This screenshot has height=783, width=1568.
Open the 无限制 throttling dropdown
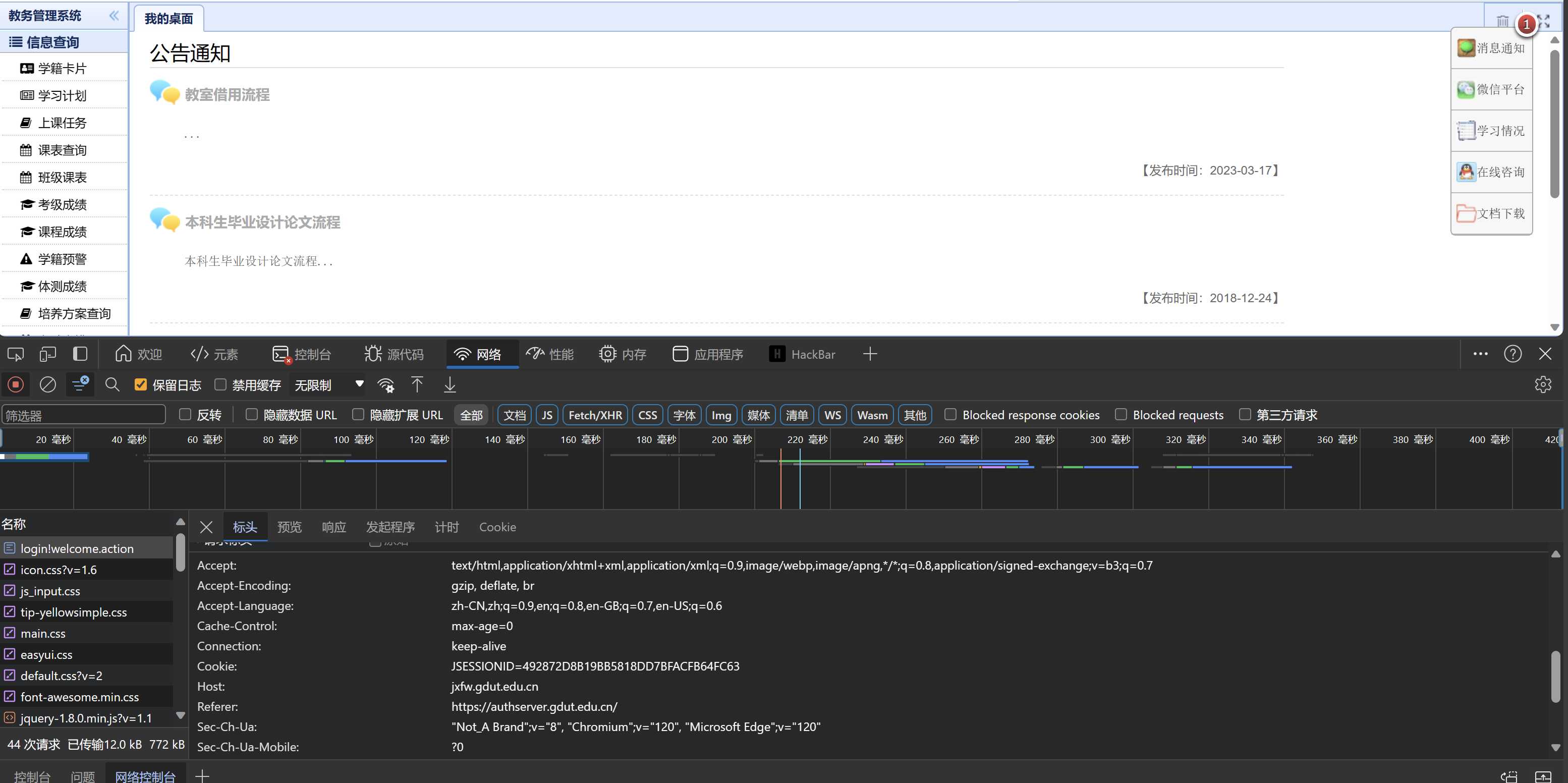tap(329, 385)
